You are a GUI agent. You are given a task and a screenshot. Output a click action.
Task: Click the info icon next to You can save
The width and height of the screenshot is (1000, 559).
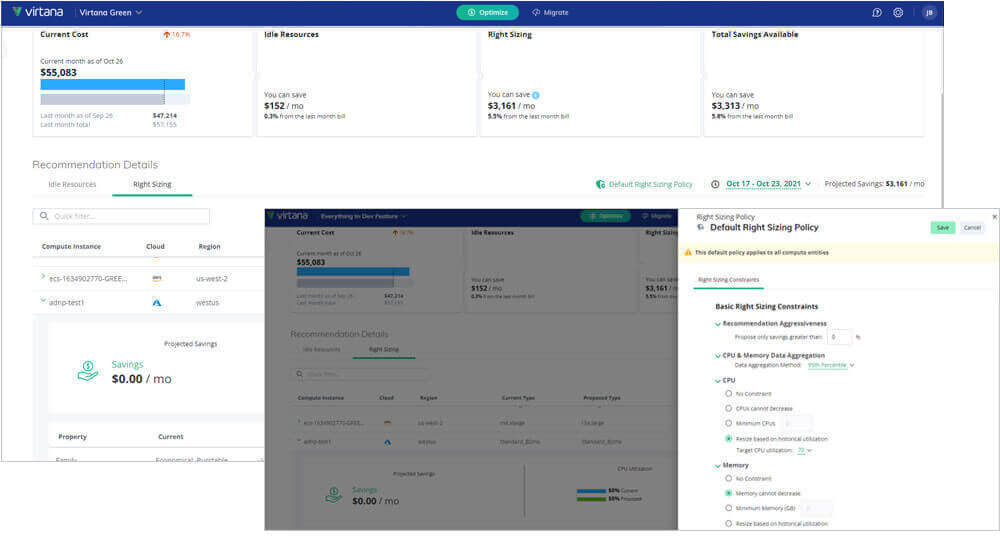pos(536,95)
